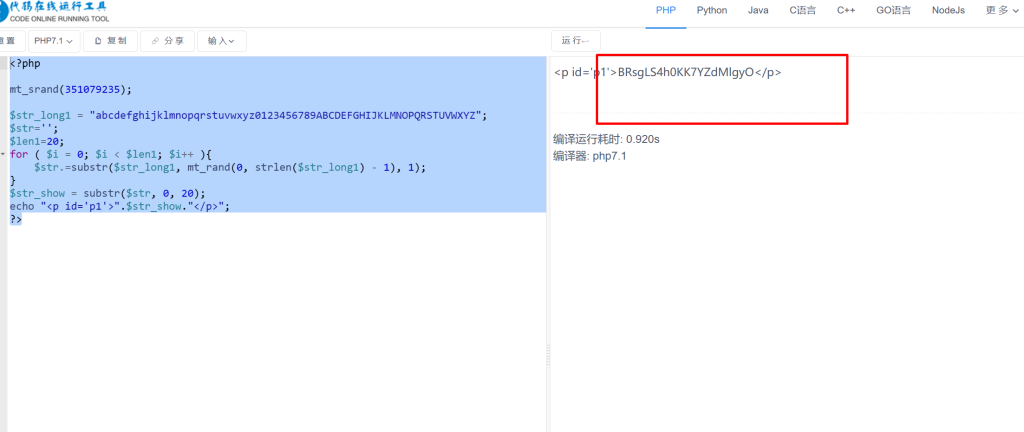Select the Java language tab
The image size is (1024, 432).
tap(758, 10)
